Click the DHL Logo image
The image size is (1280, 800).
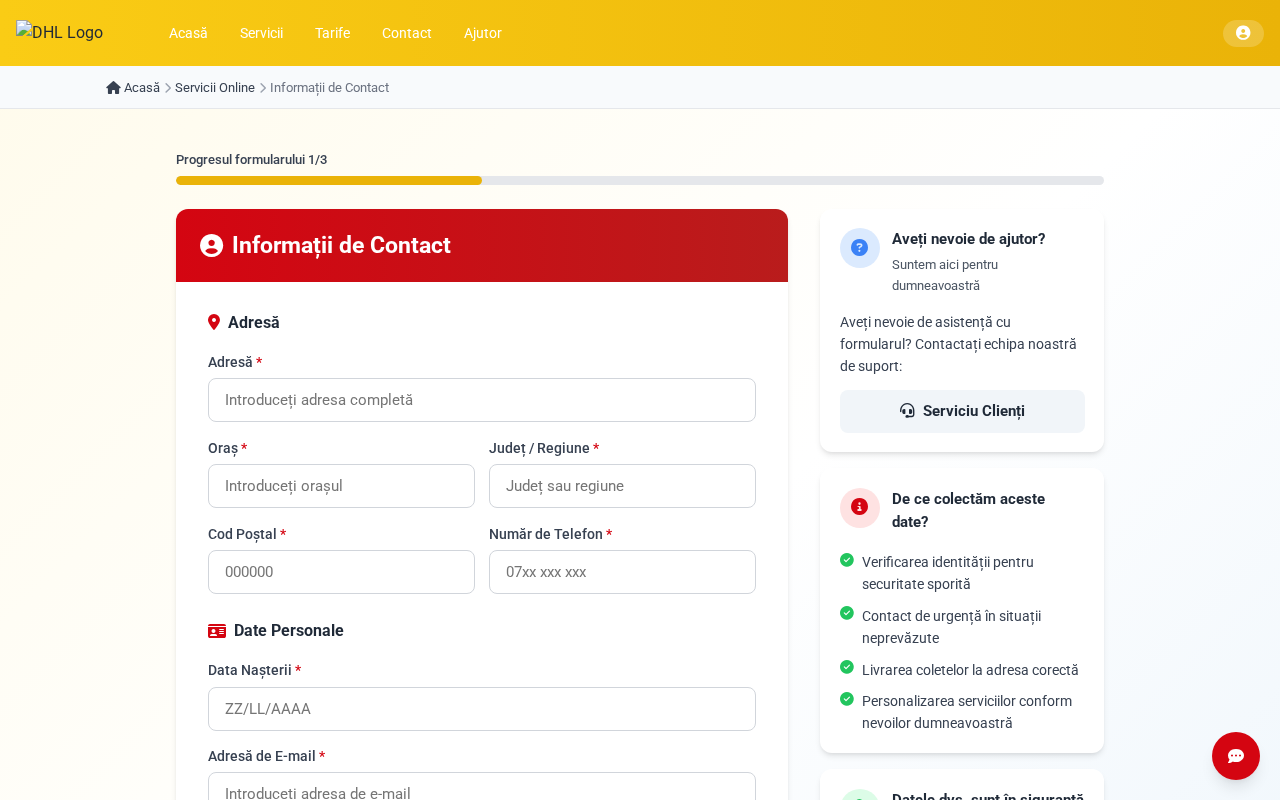(60, 32)
